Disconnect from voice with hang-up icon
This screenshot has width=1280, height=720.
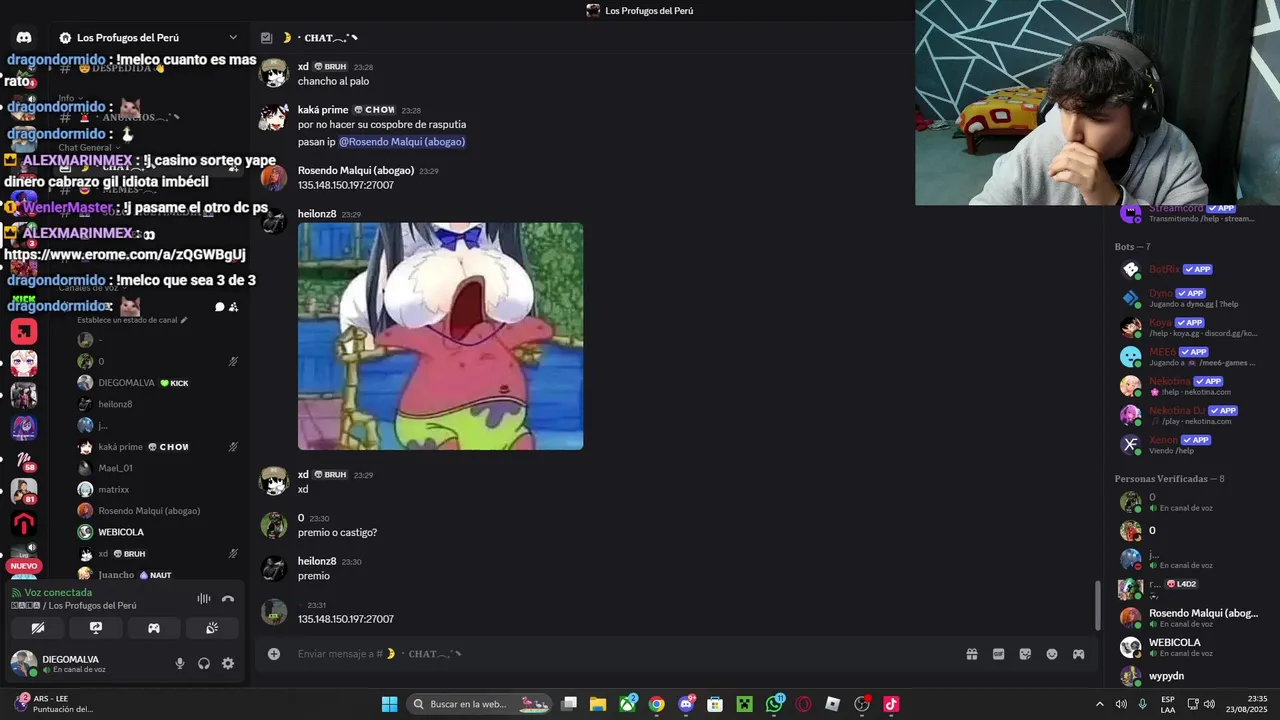228,599
